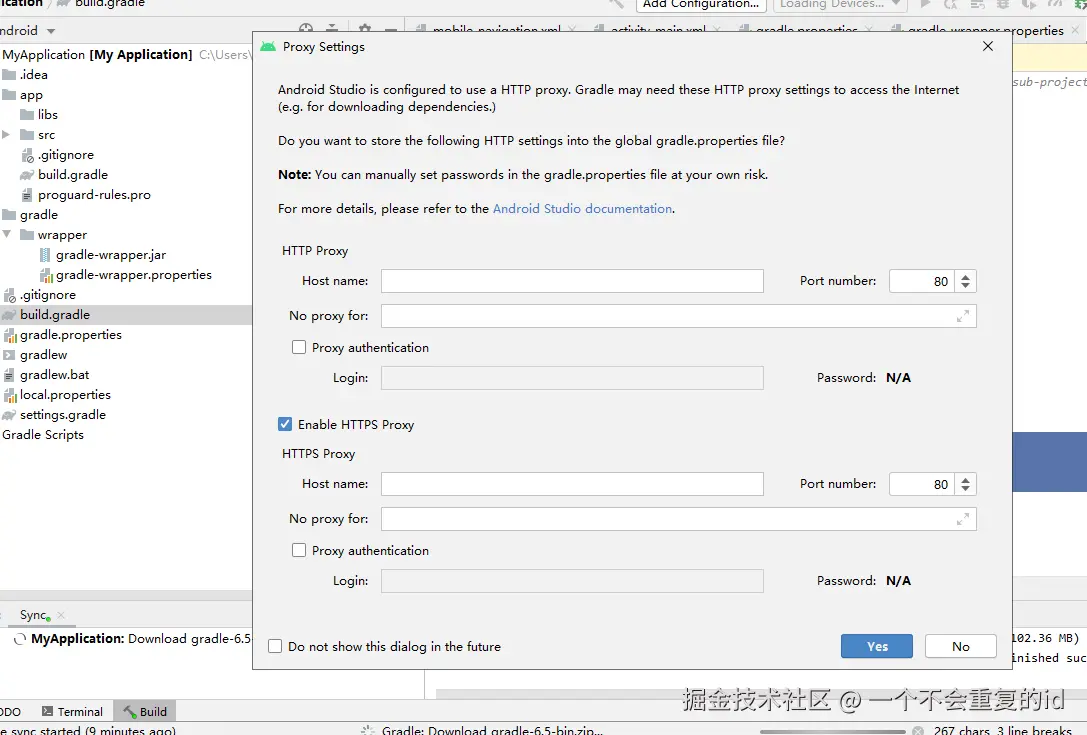Click the HTTPS proxy Host name field

pyautogui.click(x=573, y=484)
